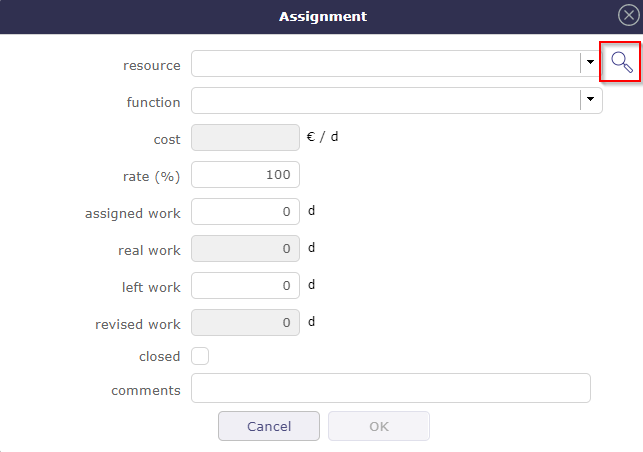The width and height of the screenshot is (643, 452).
Task: Focus the rate (%) input field
Action: (x=245, y=175)
